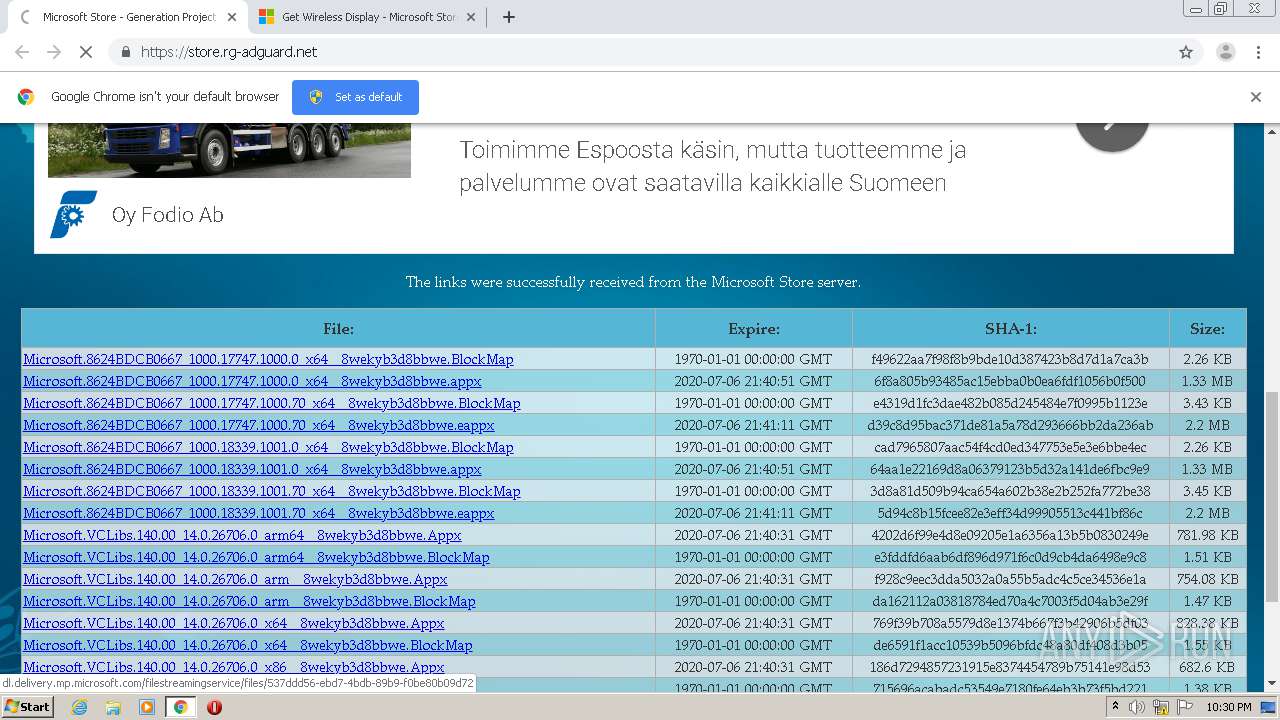Click the address bar URL field
The image size is (1280, 720).
640,52
